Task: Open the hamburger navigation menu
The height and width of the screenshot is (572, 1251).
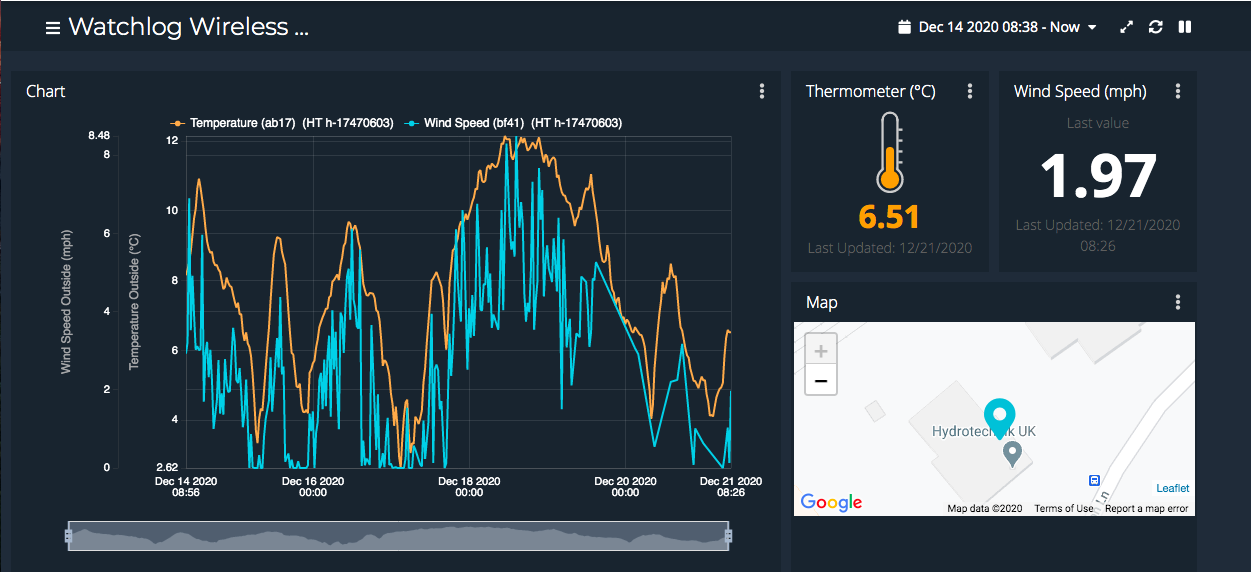Action: (x=53, y=28)
